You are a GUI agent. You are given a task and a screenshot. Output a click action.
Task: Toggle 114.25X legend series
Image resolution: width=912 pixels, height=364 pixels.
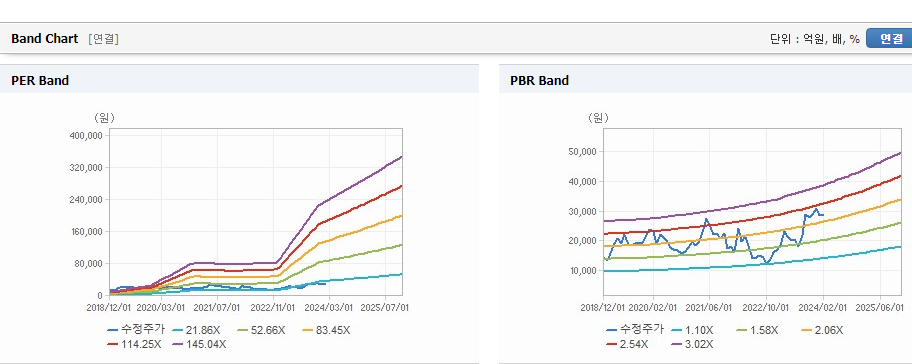coord(135,344)
